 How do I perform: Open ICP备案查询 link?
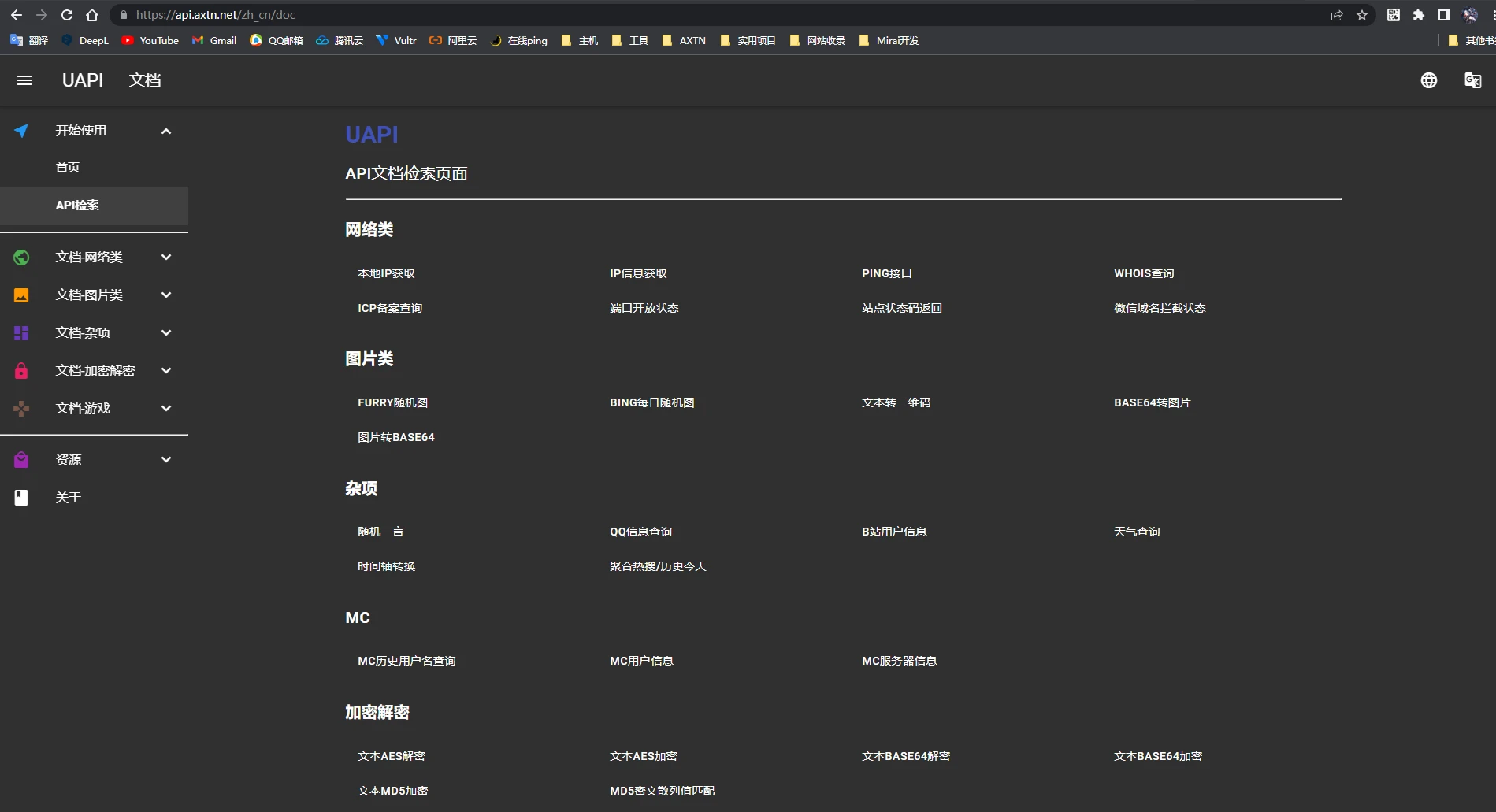click(x=390, y=308)
